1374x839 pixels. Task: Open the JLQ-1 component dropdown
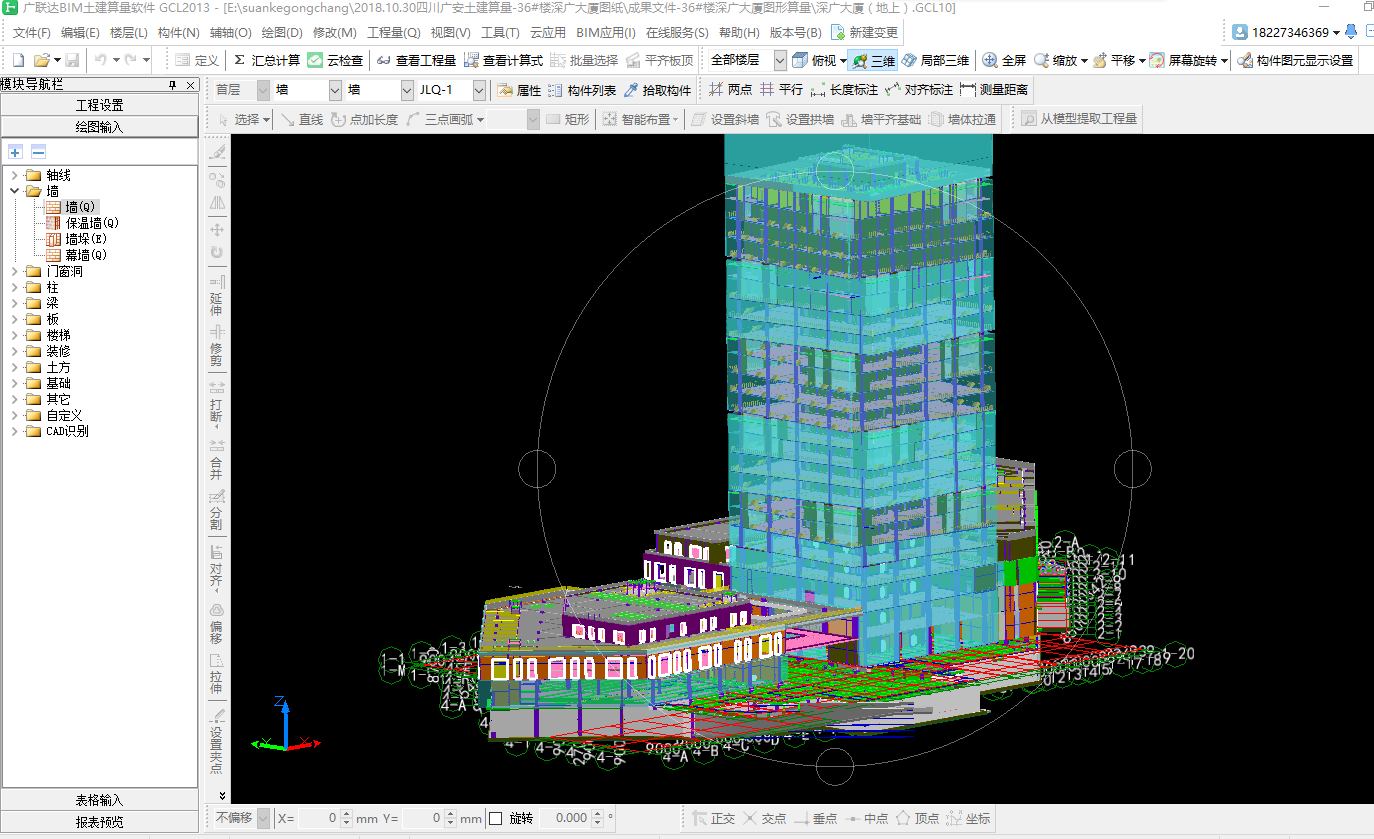point(478,90)
